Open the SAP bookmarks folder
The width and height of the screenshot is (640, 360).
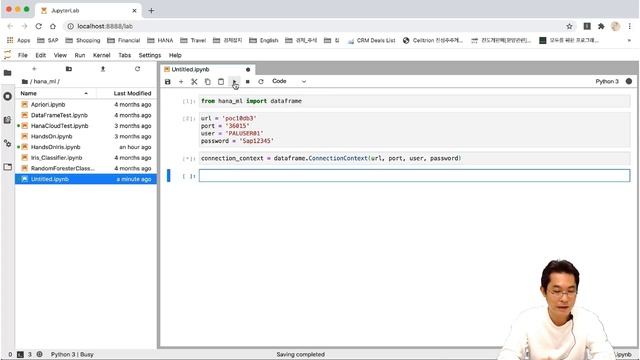[47, 40]
